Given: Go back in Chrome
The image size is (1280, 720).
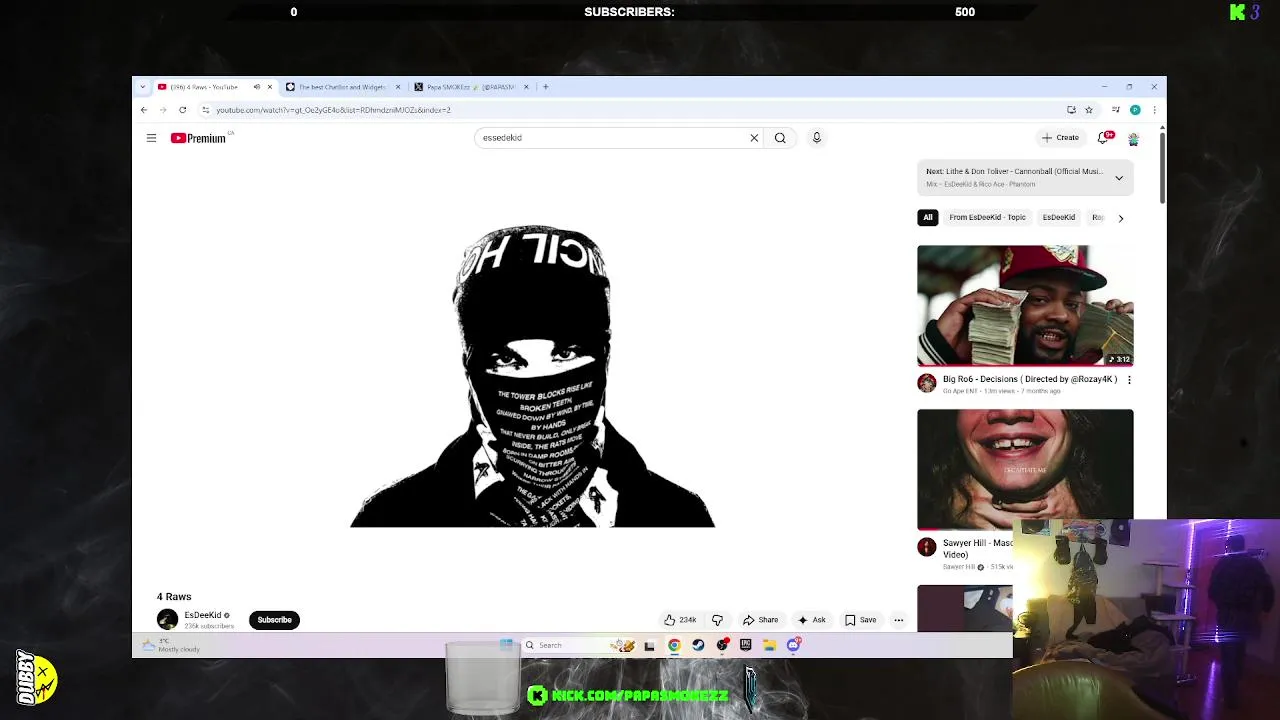Looking at the screenshot, I should coord(144,110).
